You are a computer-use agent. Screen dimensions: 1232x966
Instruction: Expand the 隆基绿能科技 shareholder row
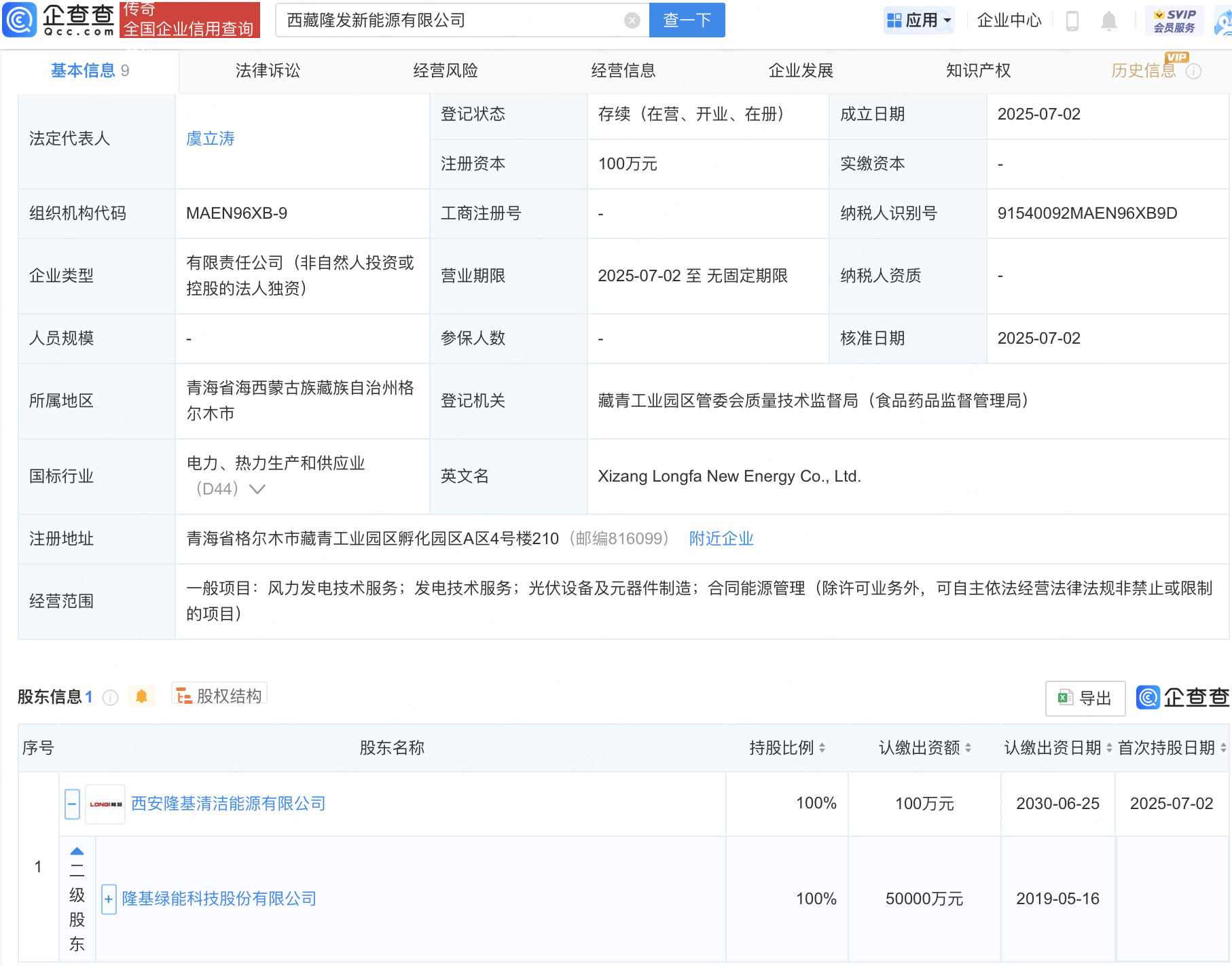[x=109, y=899]
